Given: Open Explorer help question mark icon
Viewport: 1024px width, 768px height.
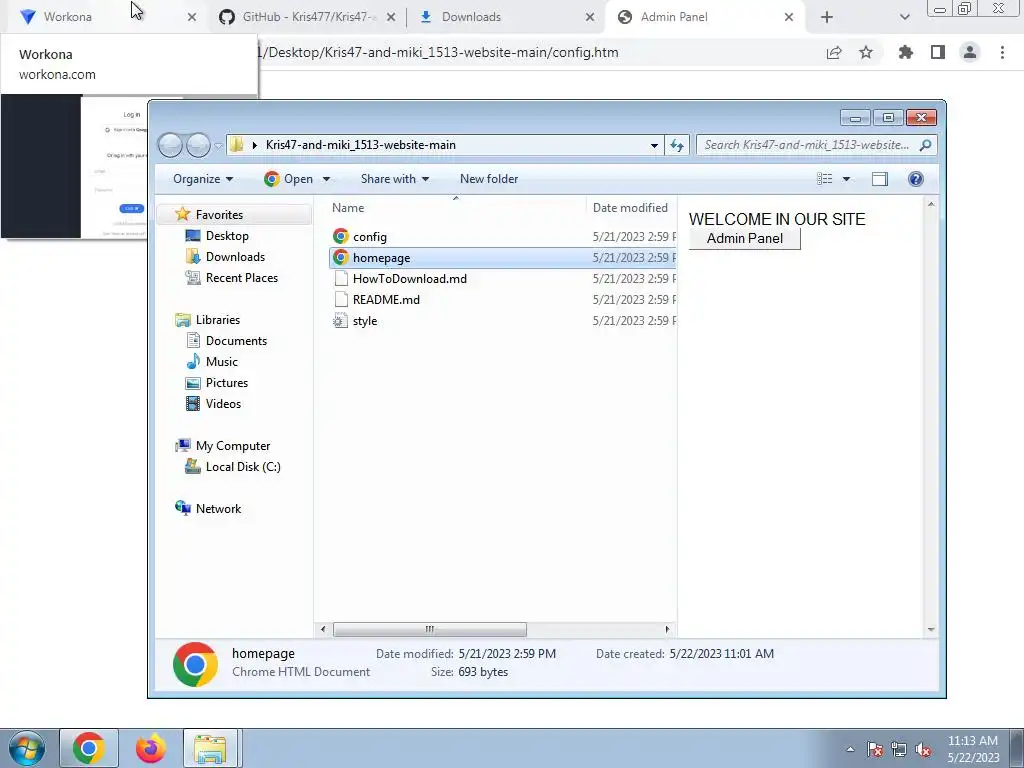Looking at the screenshot, I should pos(916,179).
